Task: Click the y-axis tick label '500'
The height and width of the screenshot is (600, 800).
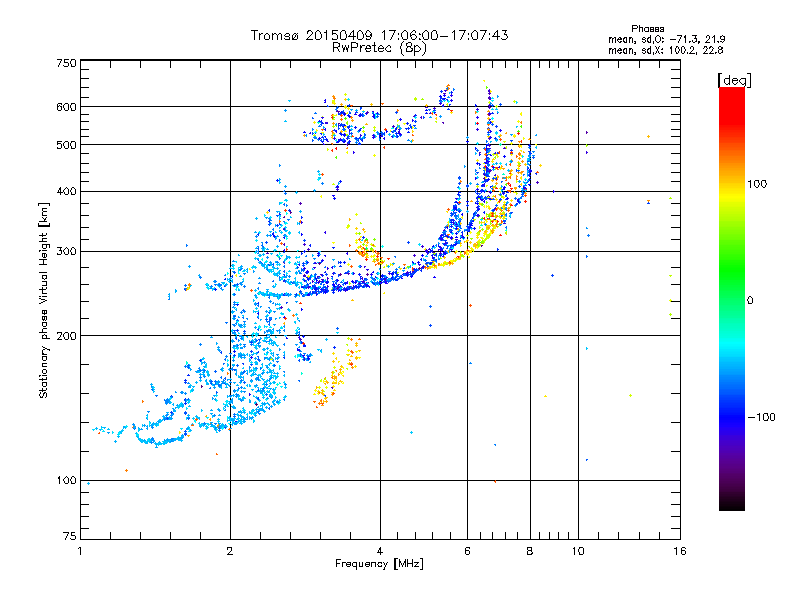Action: (66, 145)
